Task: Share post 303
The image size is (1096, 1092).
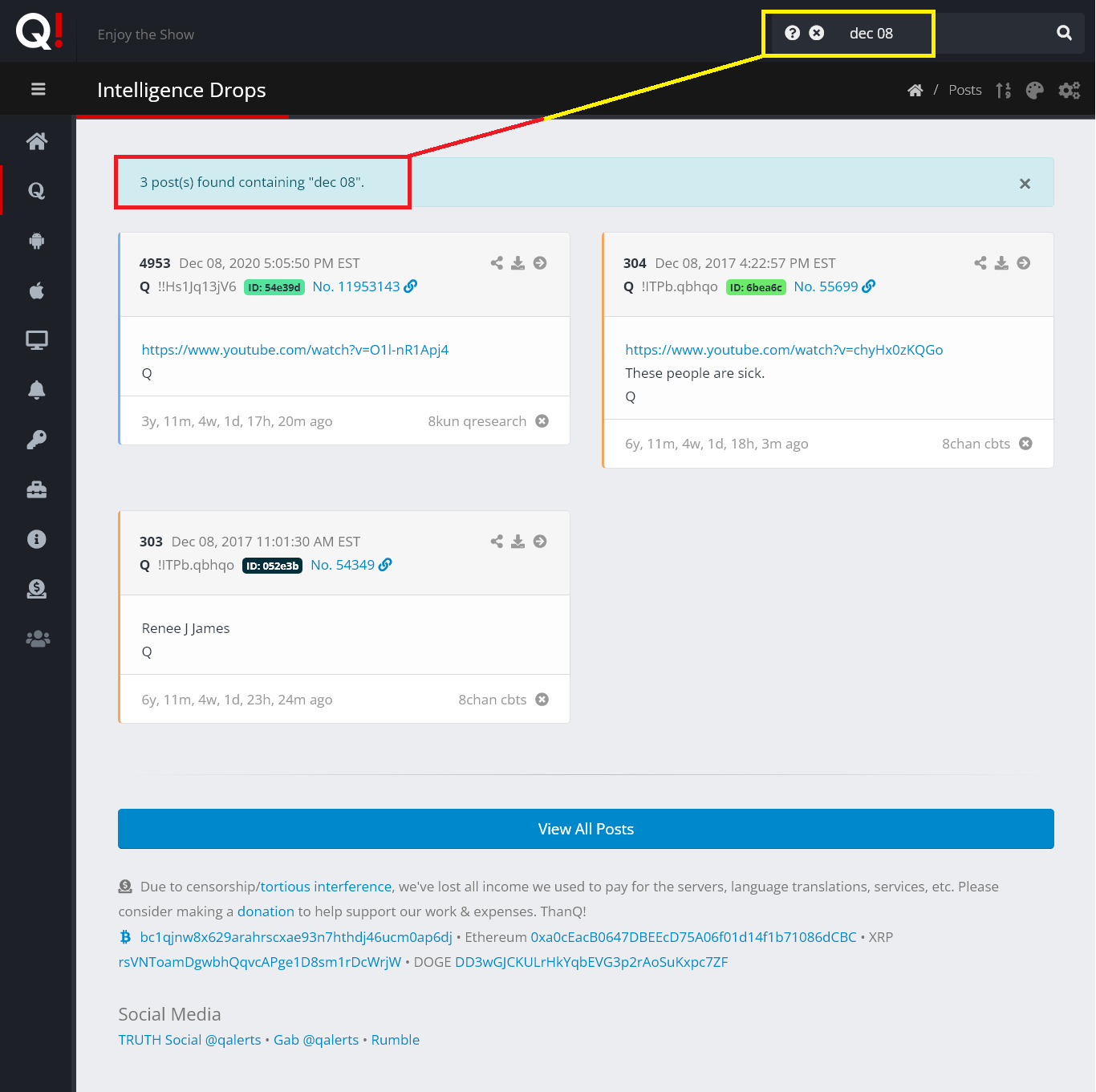Action: (x=497, y=542)
